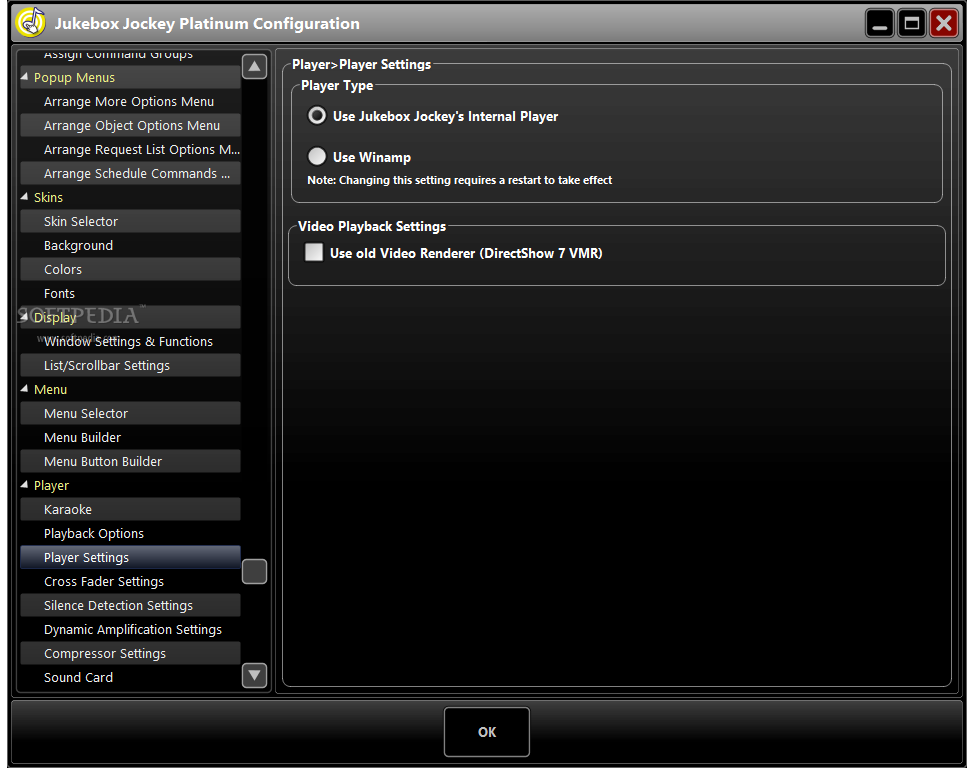Collapse the Display tree group
This screenshot has height=768, width=967.
pos(25,317)
